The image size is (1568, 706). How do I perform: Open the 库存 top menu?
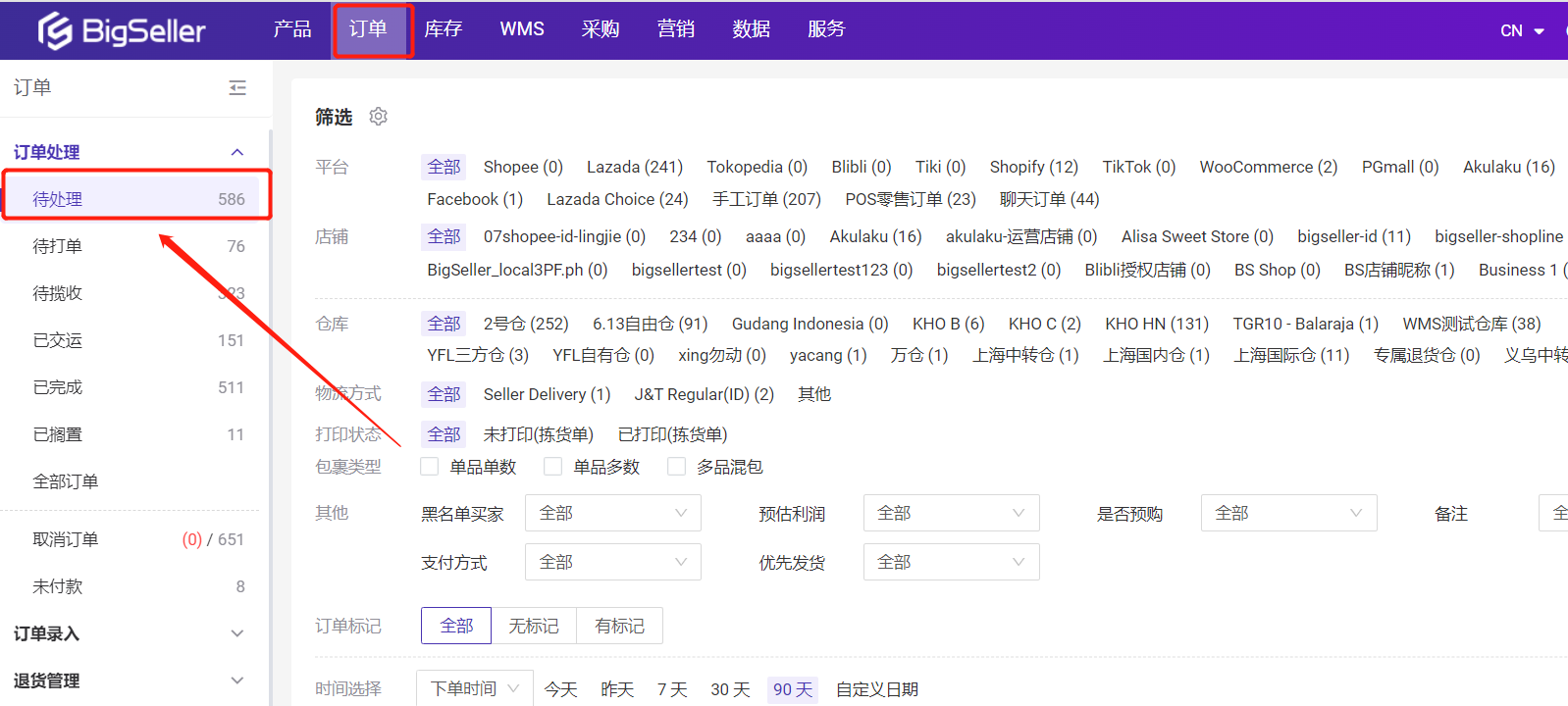tap(444, 29)
